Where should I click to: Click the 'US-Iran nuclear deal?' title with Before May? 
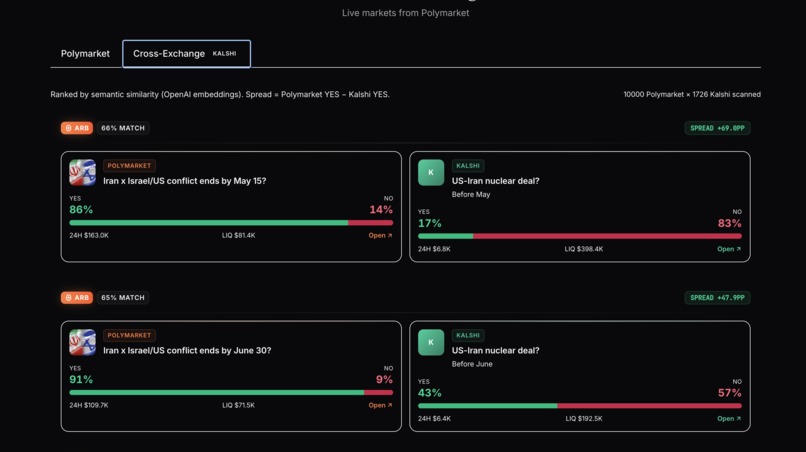(496, 181)
